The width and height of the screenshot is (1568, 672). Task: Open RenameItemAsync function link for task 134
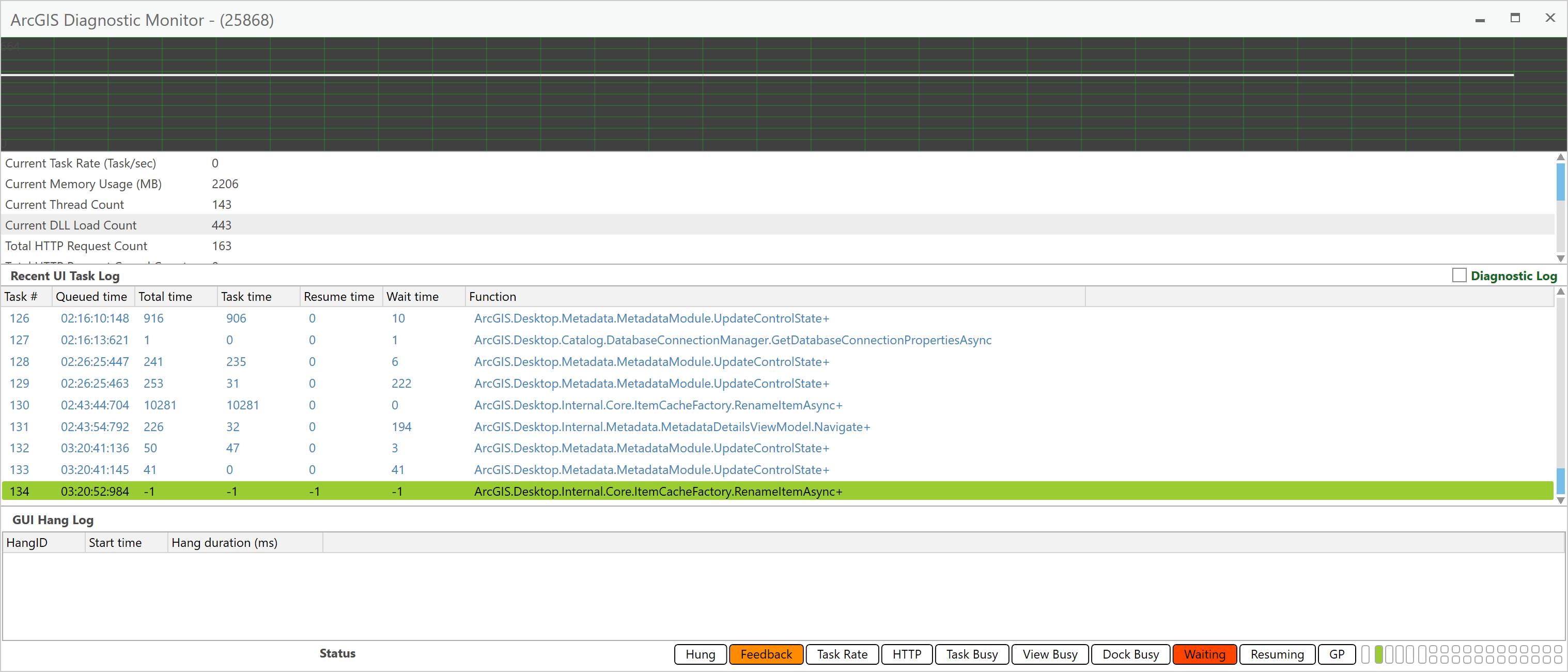tap(658, 491)
